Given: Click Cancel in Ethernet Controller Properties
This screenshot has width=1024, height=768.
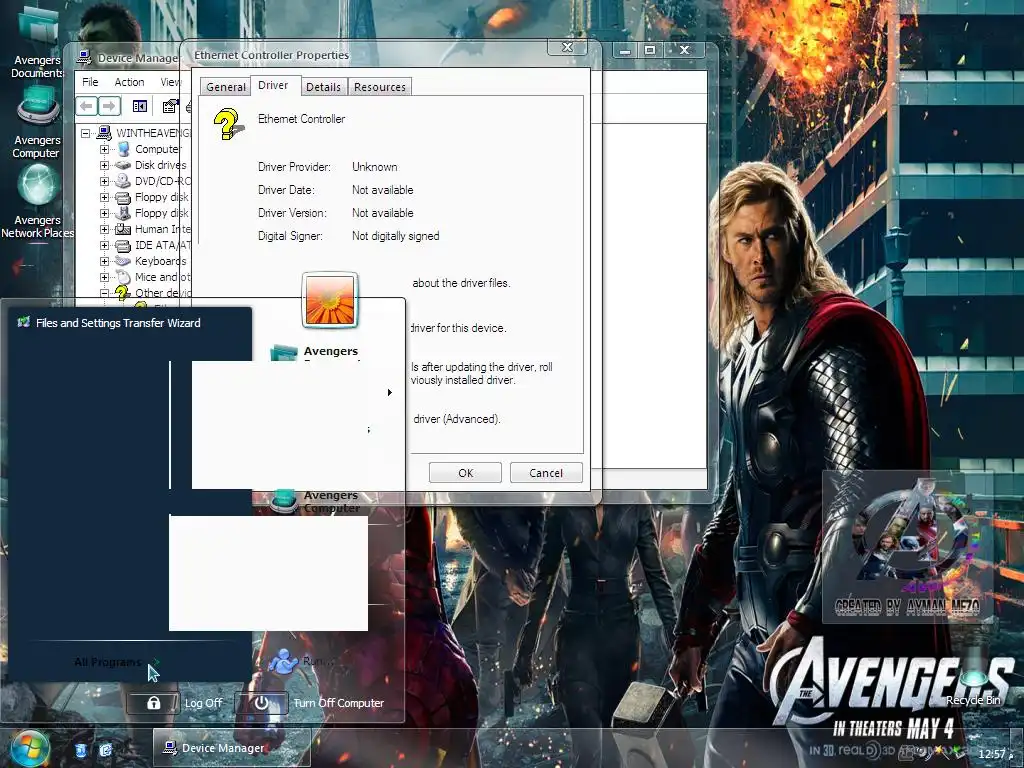Looking at the screenshot, I should click(x=546, y=473).
